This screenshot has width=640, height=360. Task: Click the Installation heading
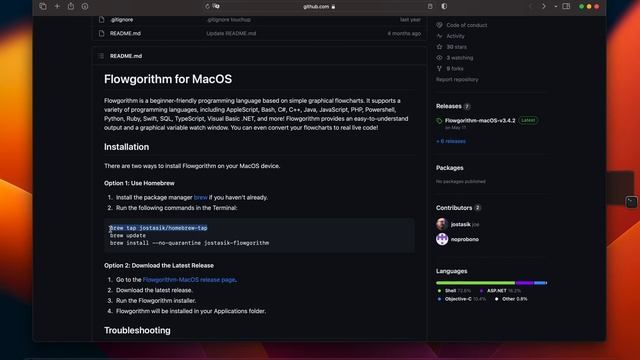(127, 147)
